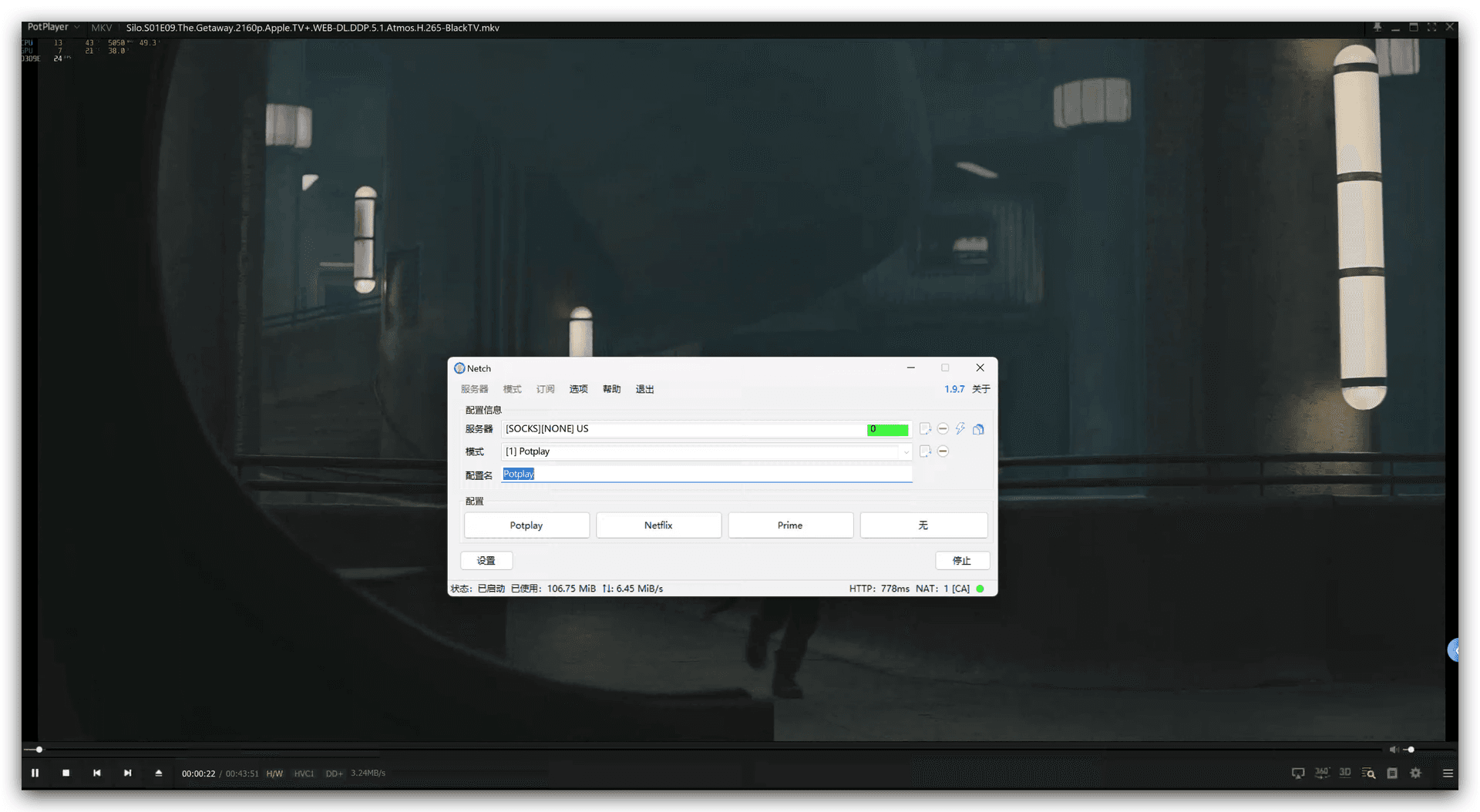Open the 关于 about link
Viewport: 1480px width, 812px height.
tap(981, 389)
